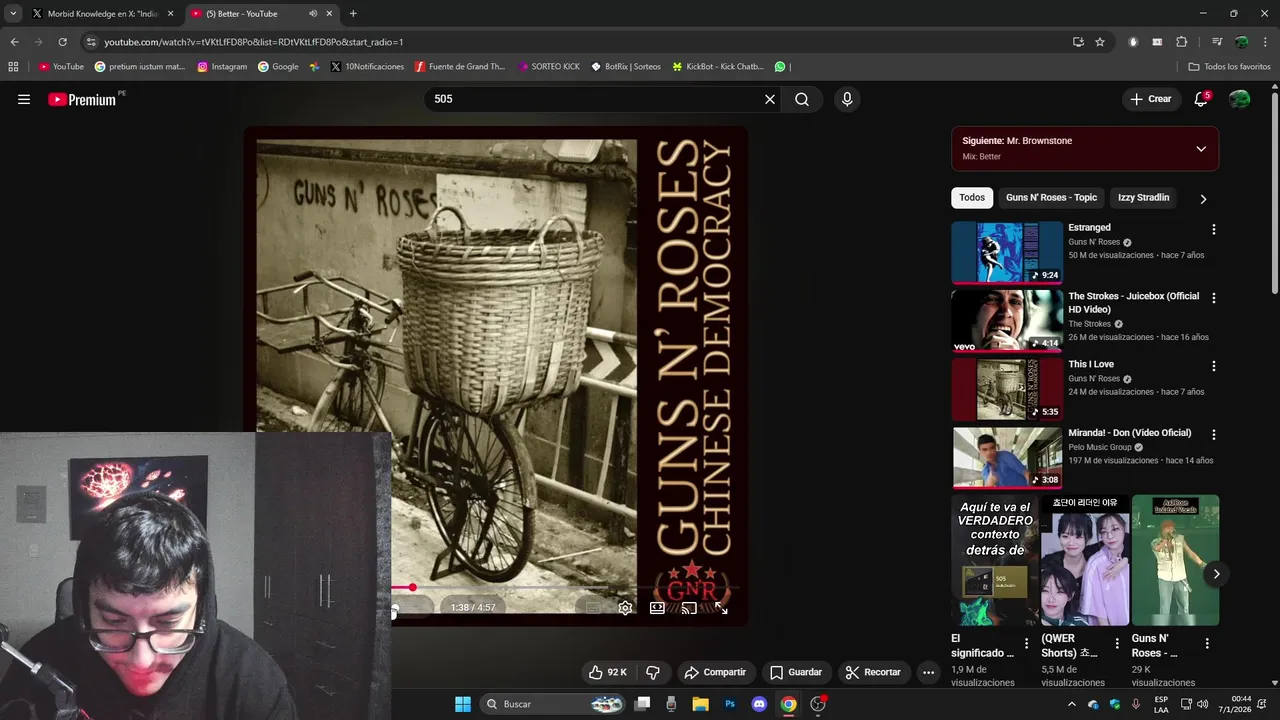Open options for This I Love
Viewport: 1280px width, 720px height.
click(1214, 366)
